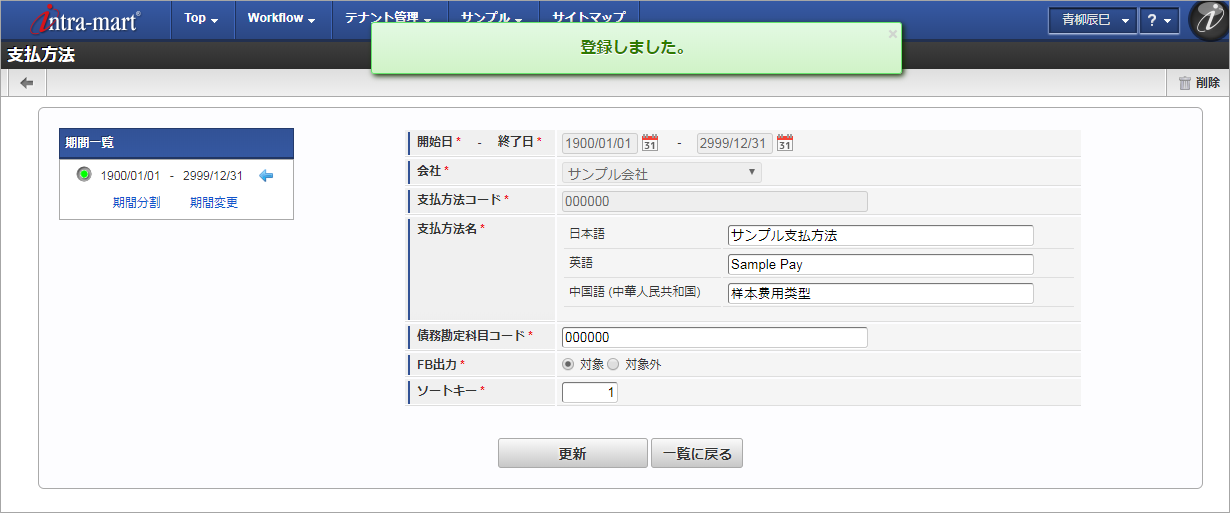Click the trash delete icon
Screen dimensions: 1230x513
point(1184,84)
